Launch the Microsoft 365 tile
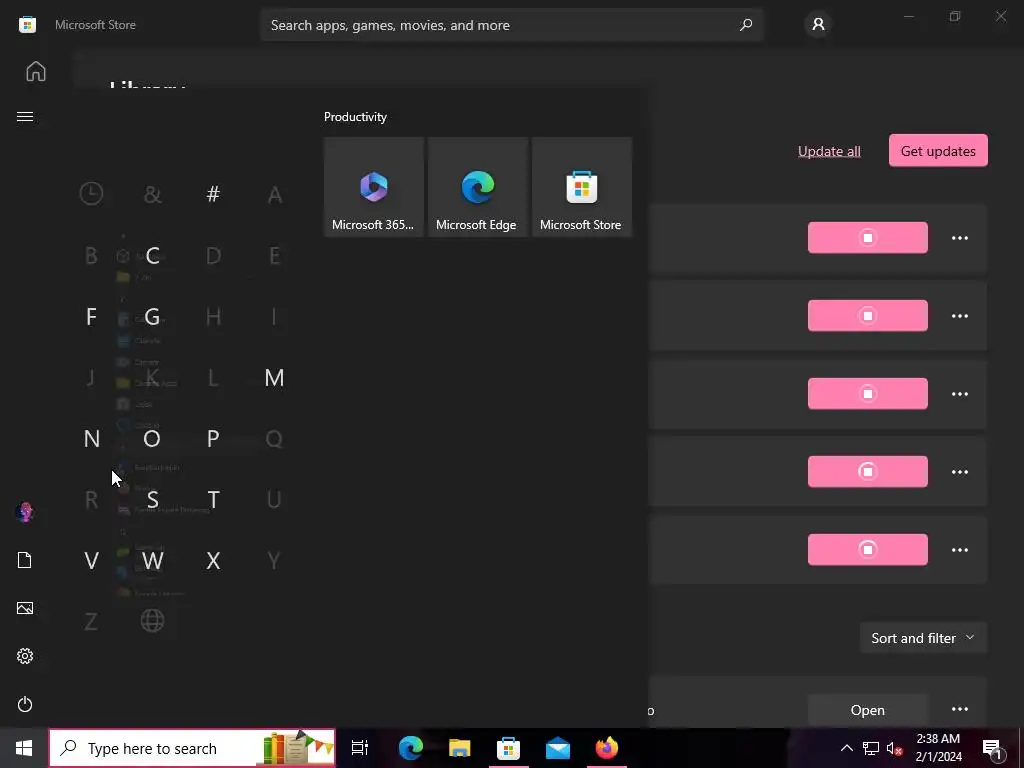 click(x=374, y=187)
